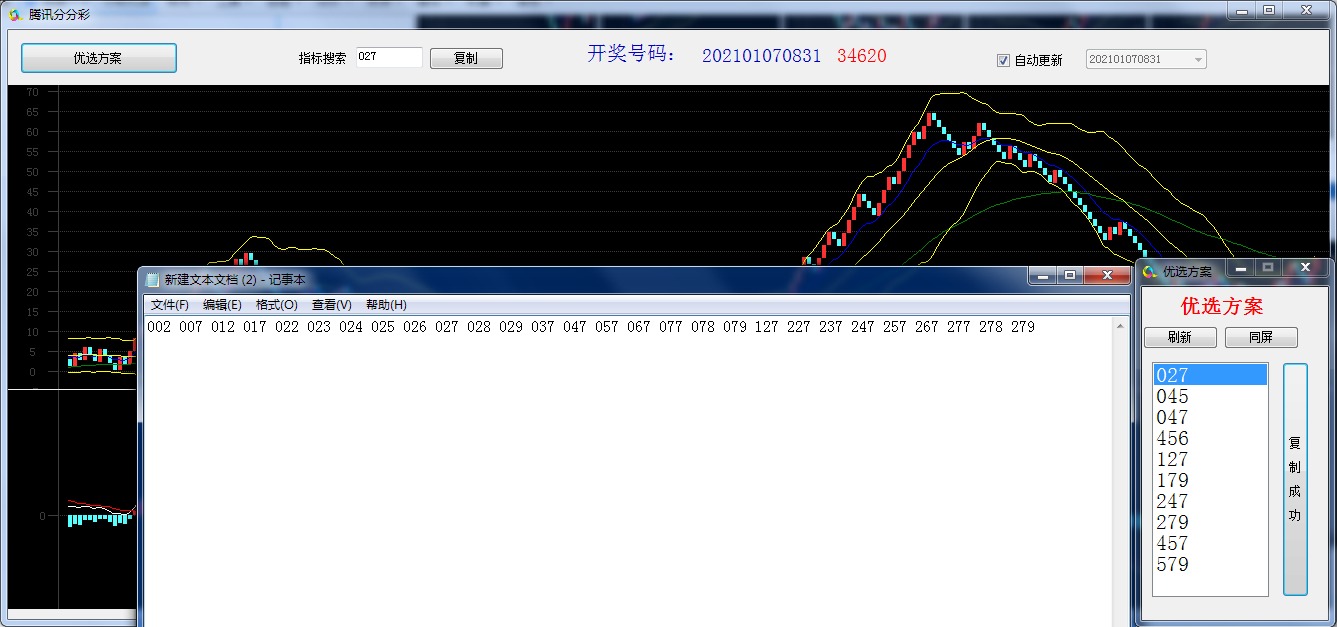This screenshot has height=627, width=1337.
Task: Maximize the 记事本 Notepad window
Action: click(1070, 275)
